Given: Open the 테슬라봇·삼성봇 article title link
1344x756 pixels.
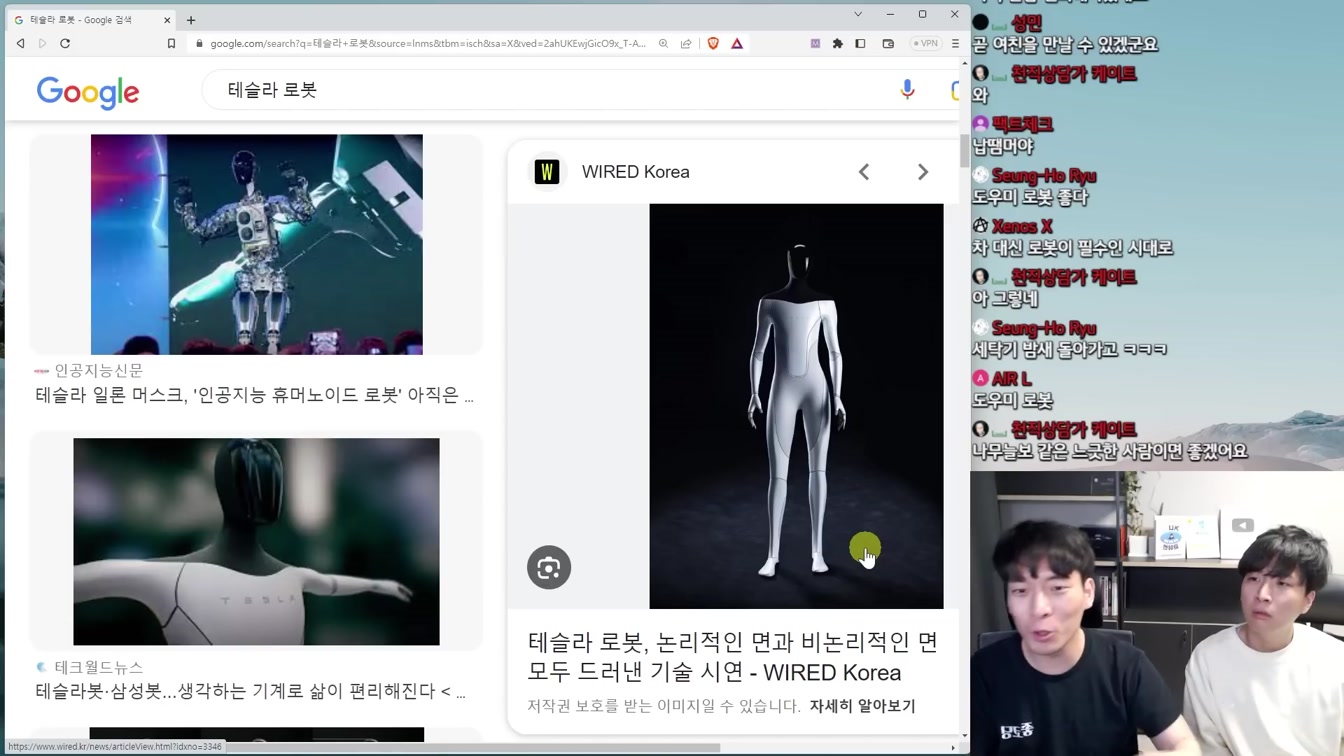Looking at the screenshot, I should 250,691.
